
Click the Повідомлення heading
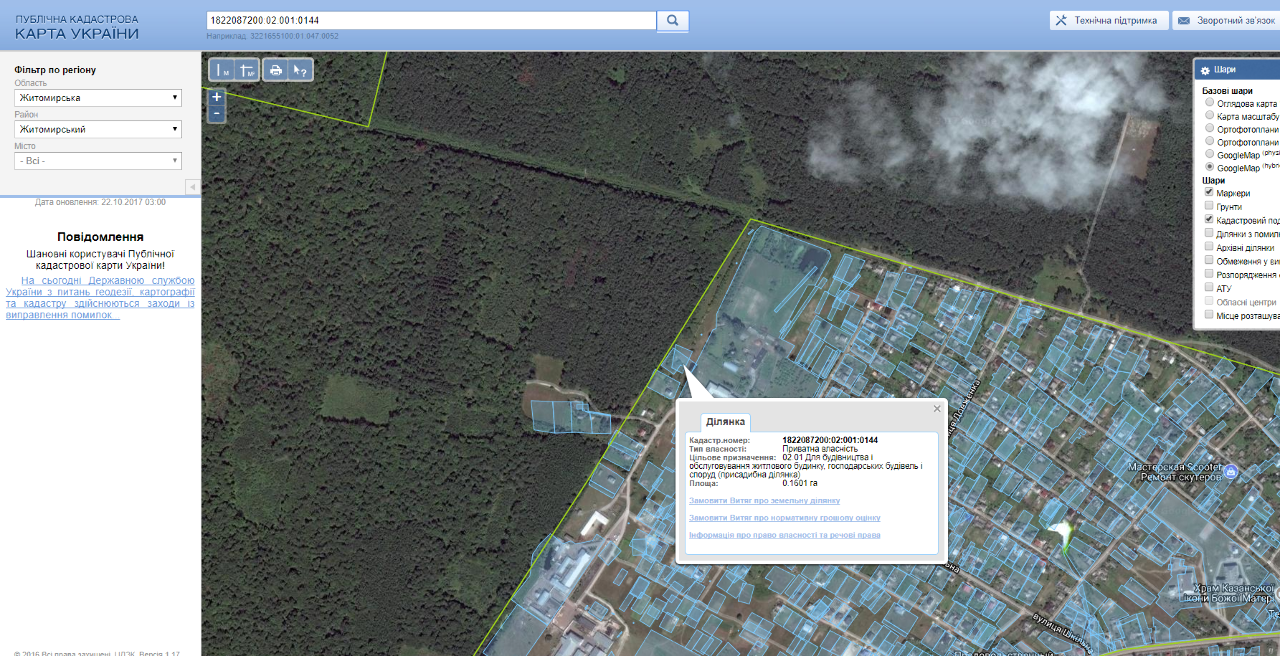[100, 237]
